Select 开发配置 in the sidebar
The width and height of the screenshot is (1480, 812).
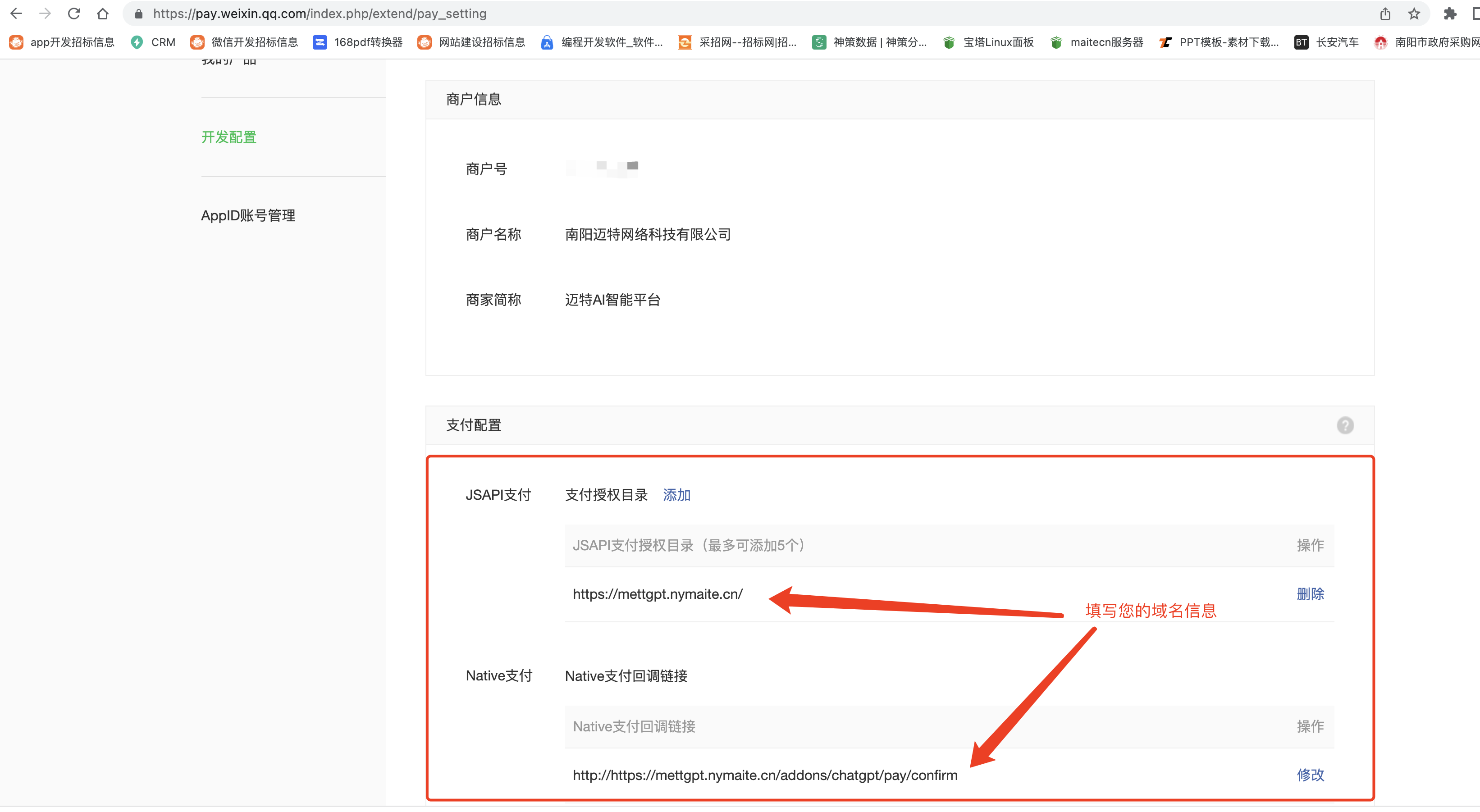[228, 137]
